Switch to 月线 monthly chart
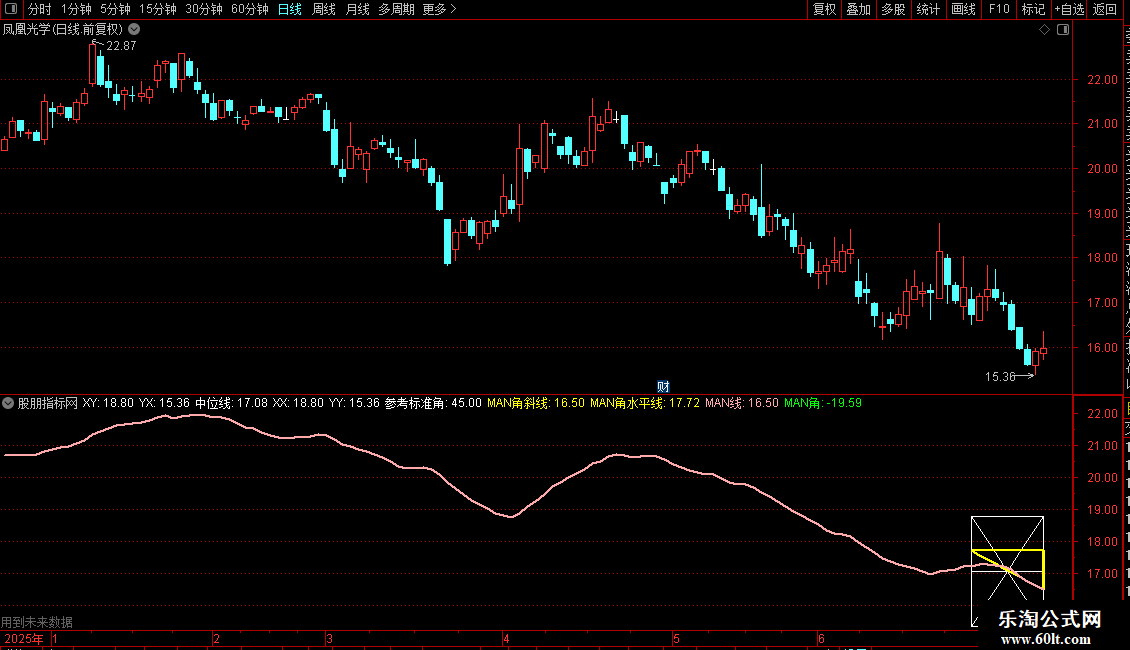 [x=357, y=9]
